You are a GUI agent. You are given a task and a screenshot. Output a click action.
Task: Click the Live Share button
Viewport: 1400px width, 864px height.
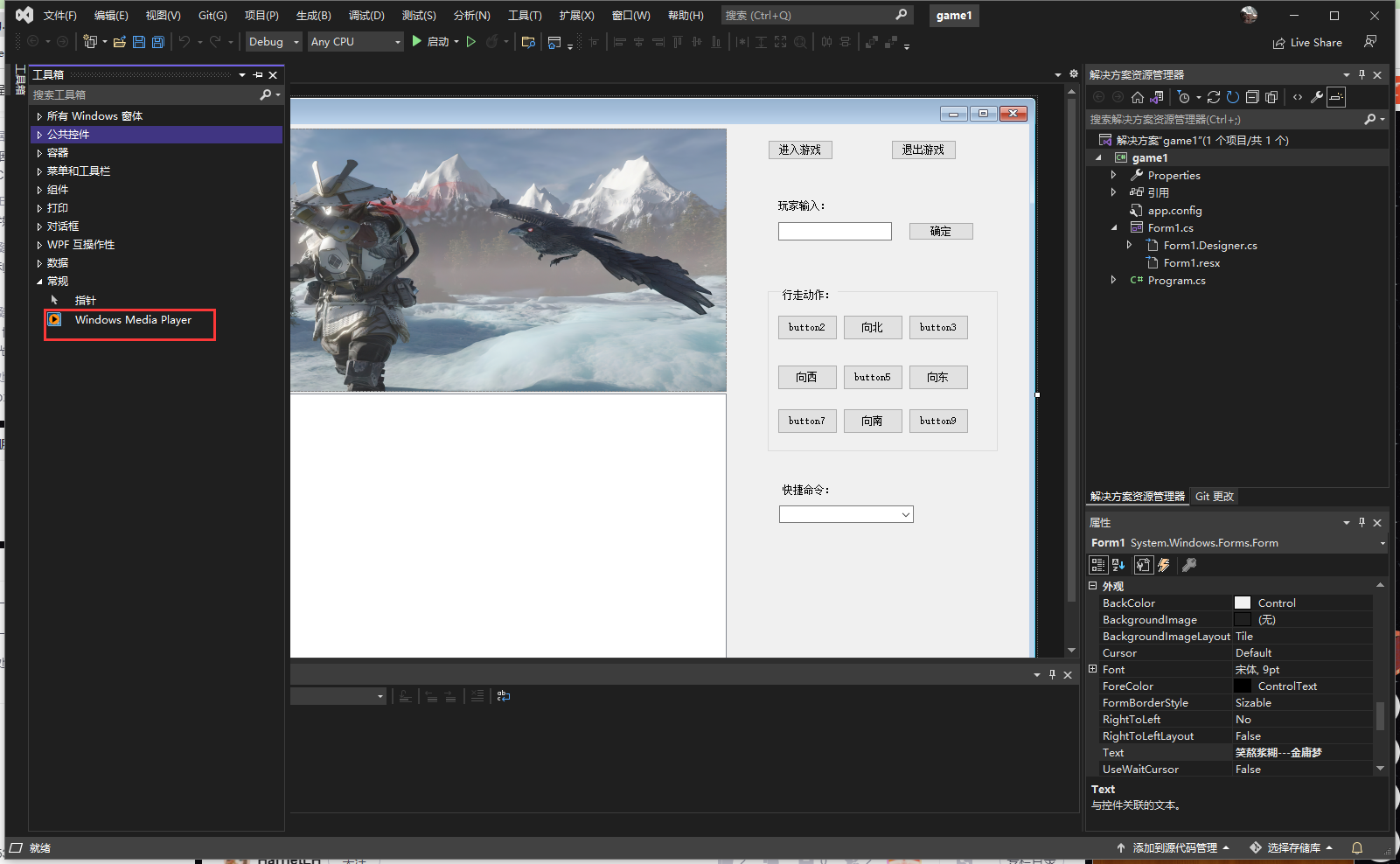coord(1307,42)
